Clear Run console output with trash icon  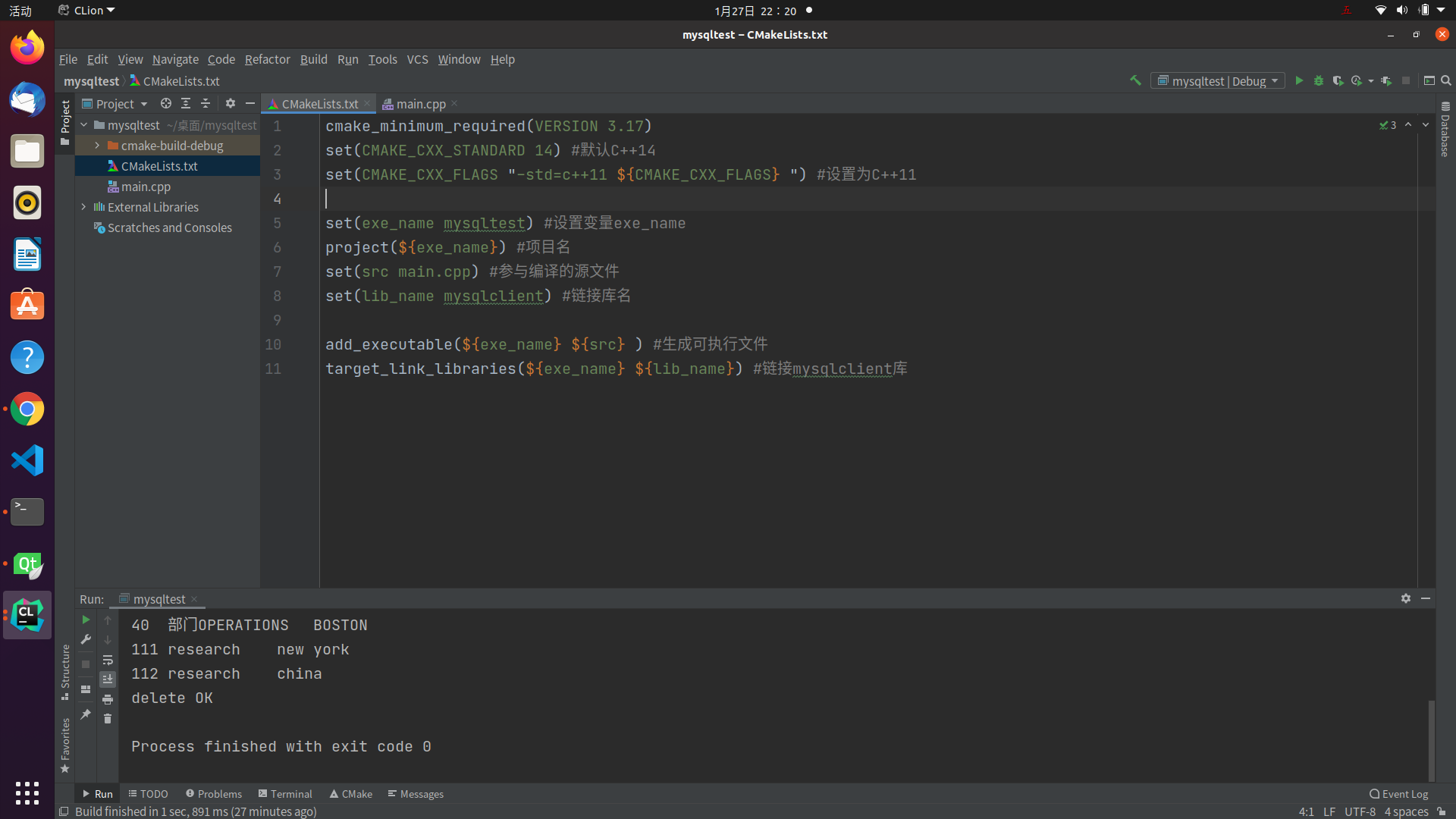tap(108, 718)
